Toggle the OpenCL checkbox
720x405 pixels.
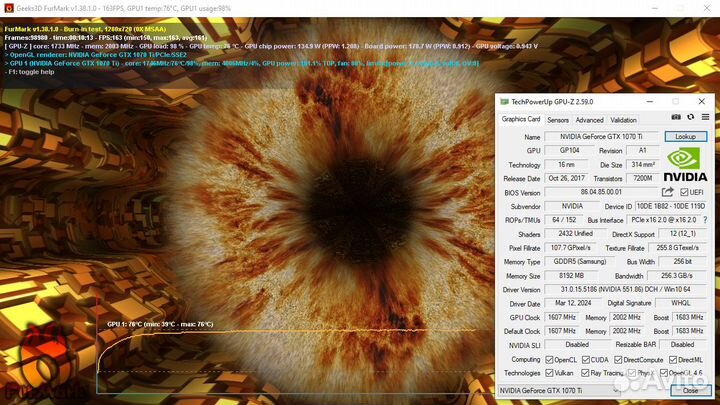tap(550, 359)
